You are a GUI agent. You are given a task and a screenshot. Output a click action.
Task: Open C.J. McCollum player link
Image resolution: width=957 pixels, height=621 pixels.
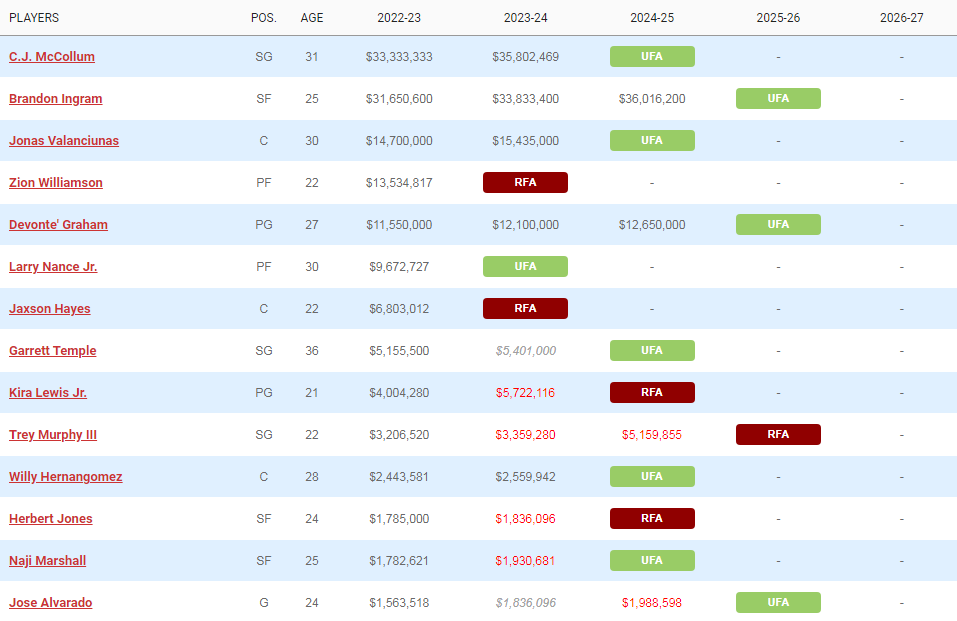tap(52, 57)
